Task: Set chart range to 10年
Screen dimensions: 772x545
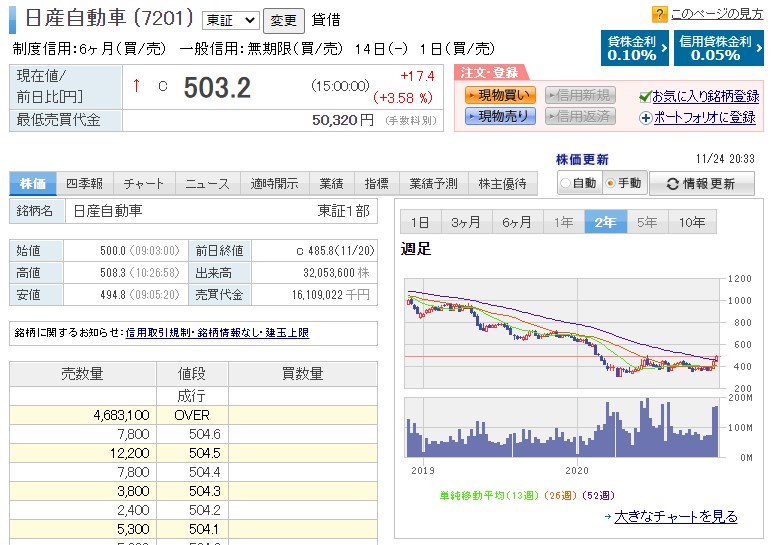Action: [692, 222]
